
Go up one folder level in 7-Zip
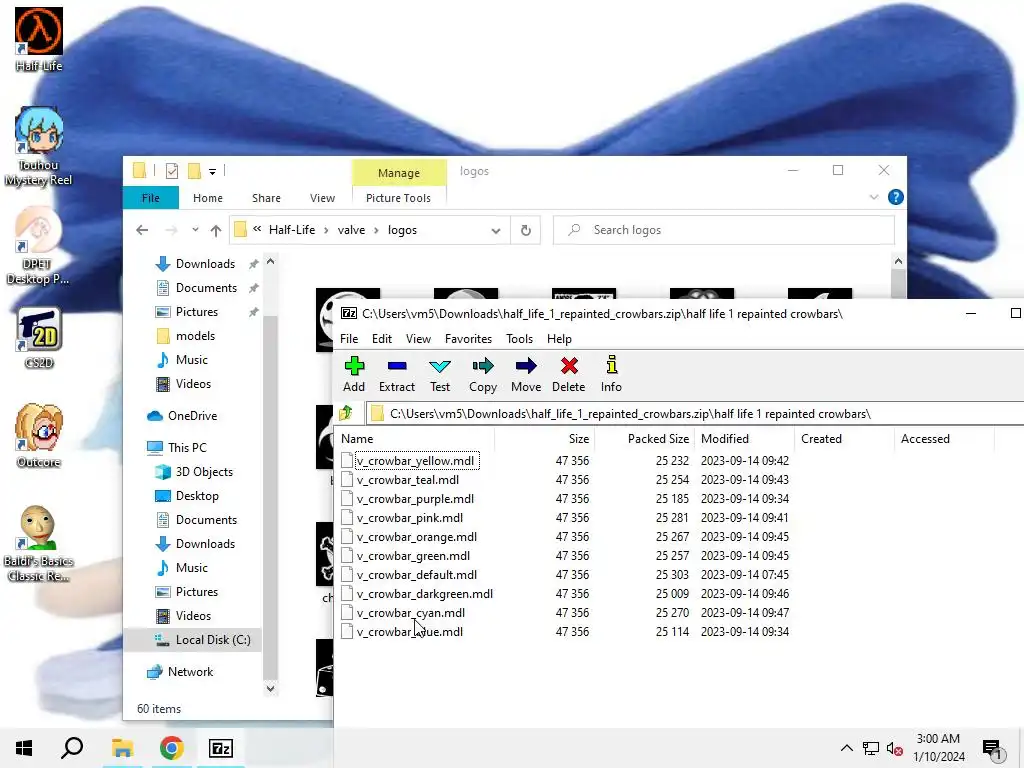pyautogui.click(x=346, y=413)
